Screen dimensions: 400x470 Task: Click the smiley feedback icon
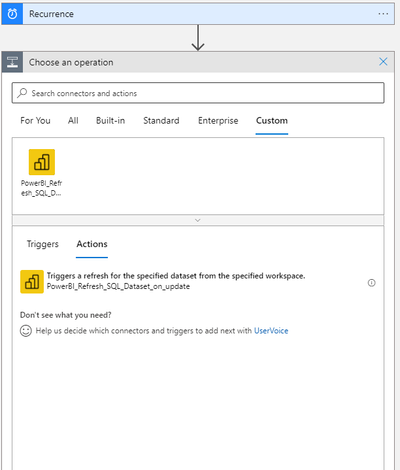point(26,331)
